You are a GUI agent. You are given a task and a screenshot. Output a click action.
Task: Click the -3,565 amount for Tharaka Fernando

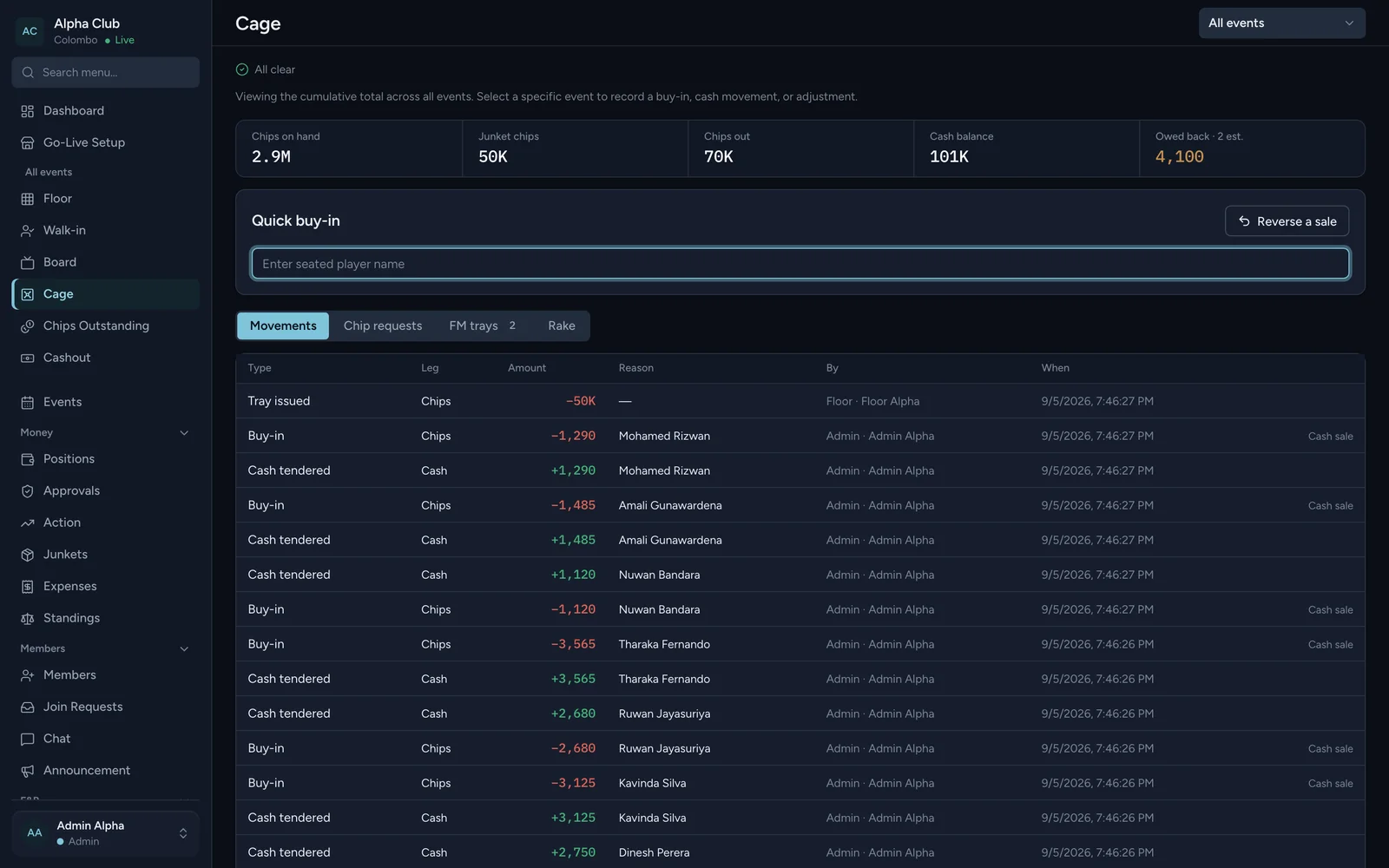573,644
